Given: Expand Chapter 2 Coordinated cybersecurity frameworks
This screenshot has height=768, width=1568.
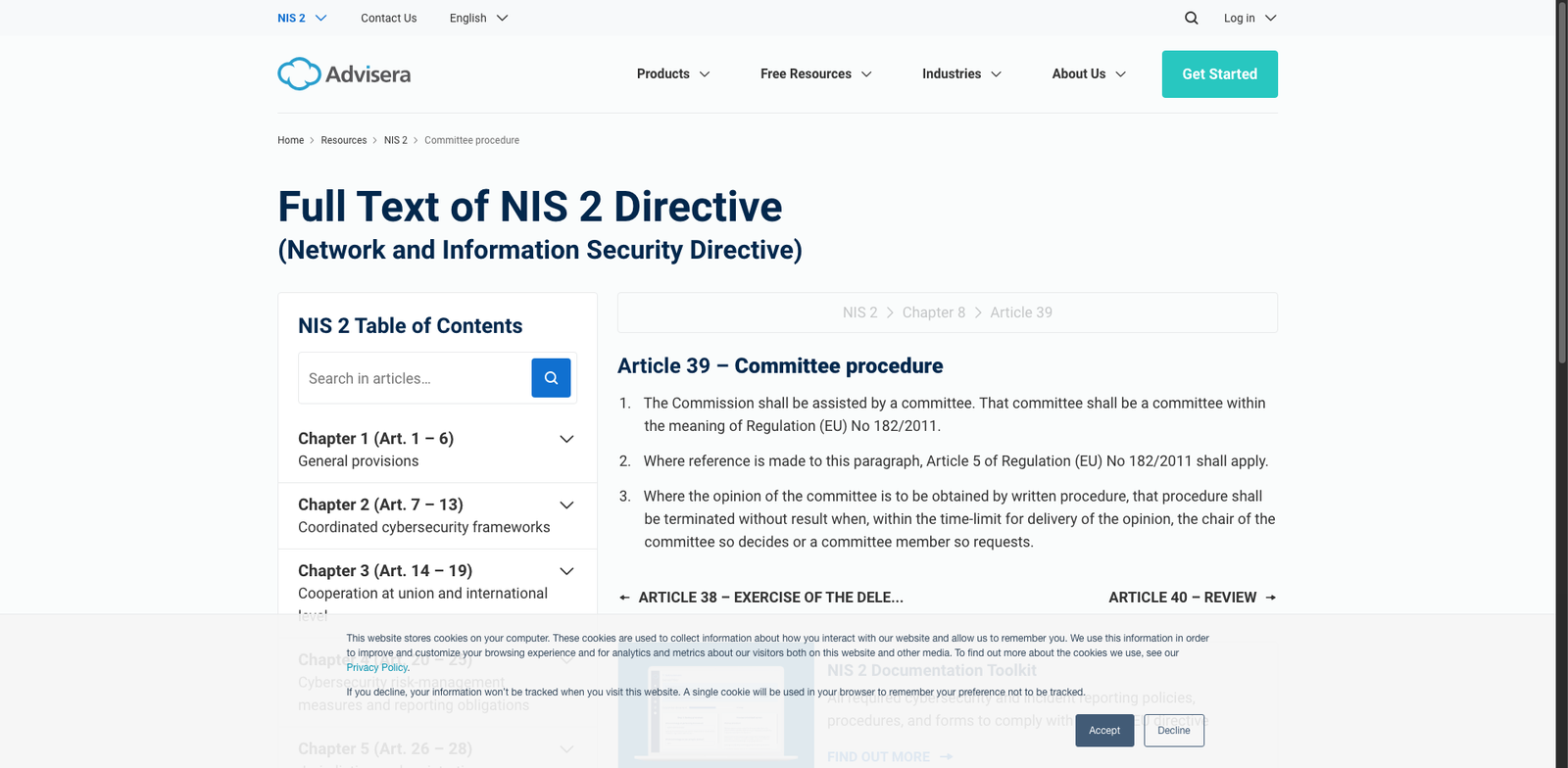Looking at the screenshot, I should 566,505.
